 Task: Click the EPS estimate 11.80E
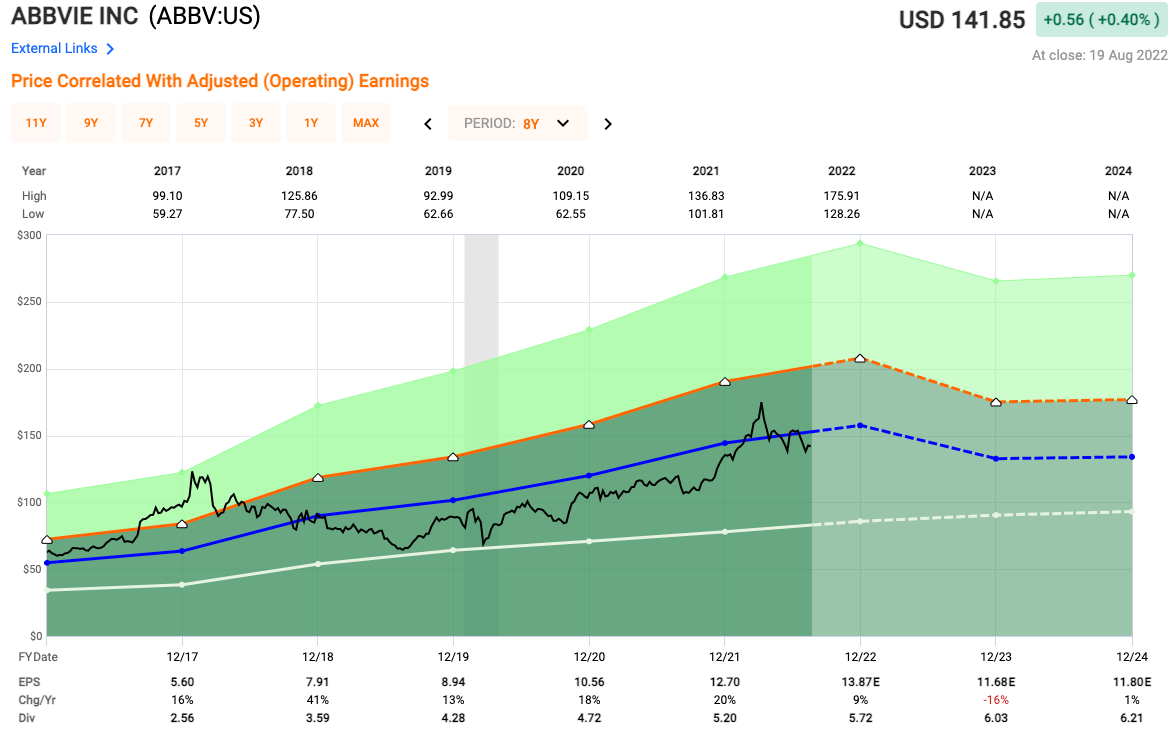coord(1132,681)
